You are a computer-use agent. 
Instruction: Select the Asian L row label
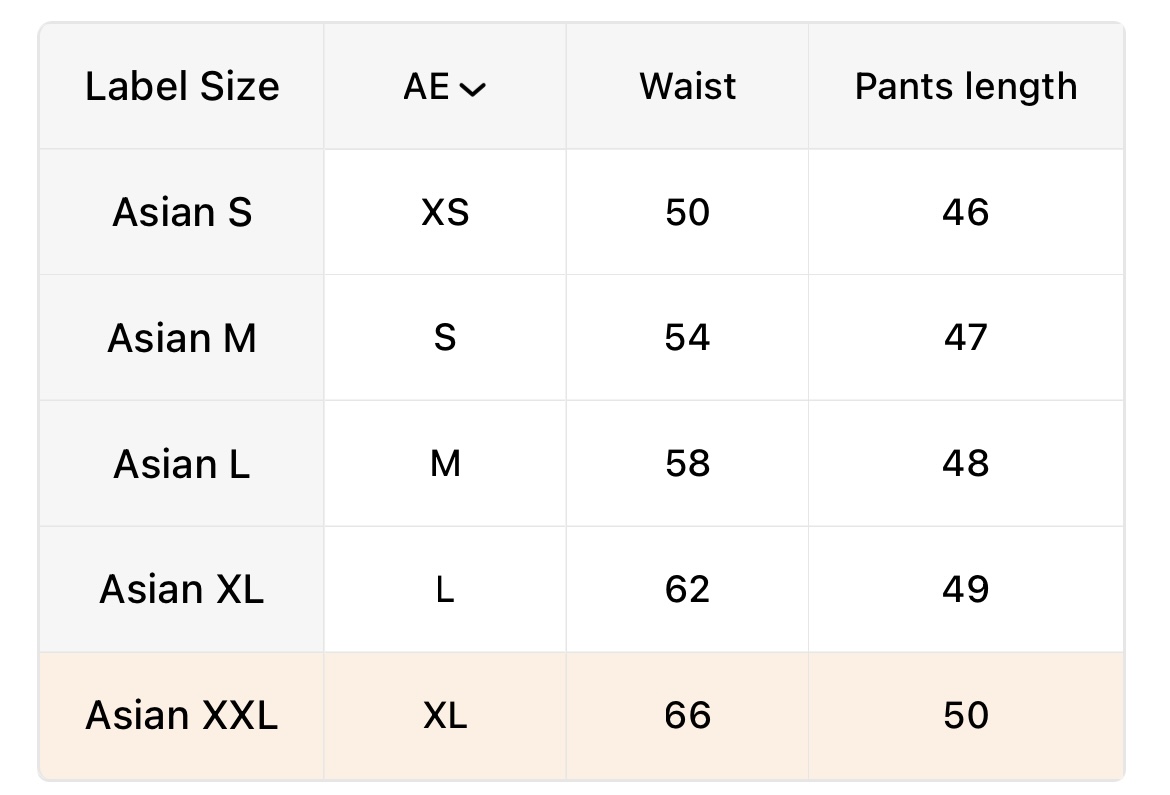[182, 464]
